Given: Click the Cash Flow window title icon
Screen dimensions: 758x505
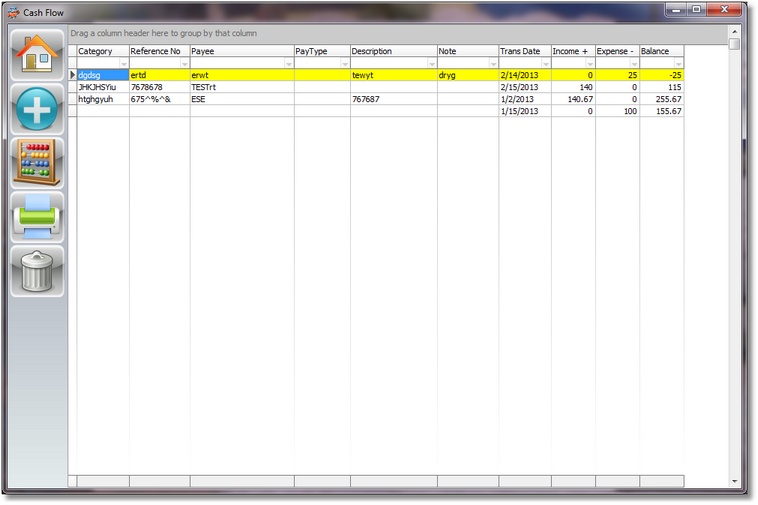Looking at the screenshot, I should click(13, 12).
